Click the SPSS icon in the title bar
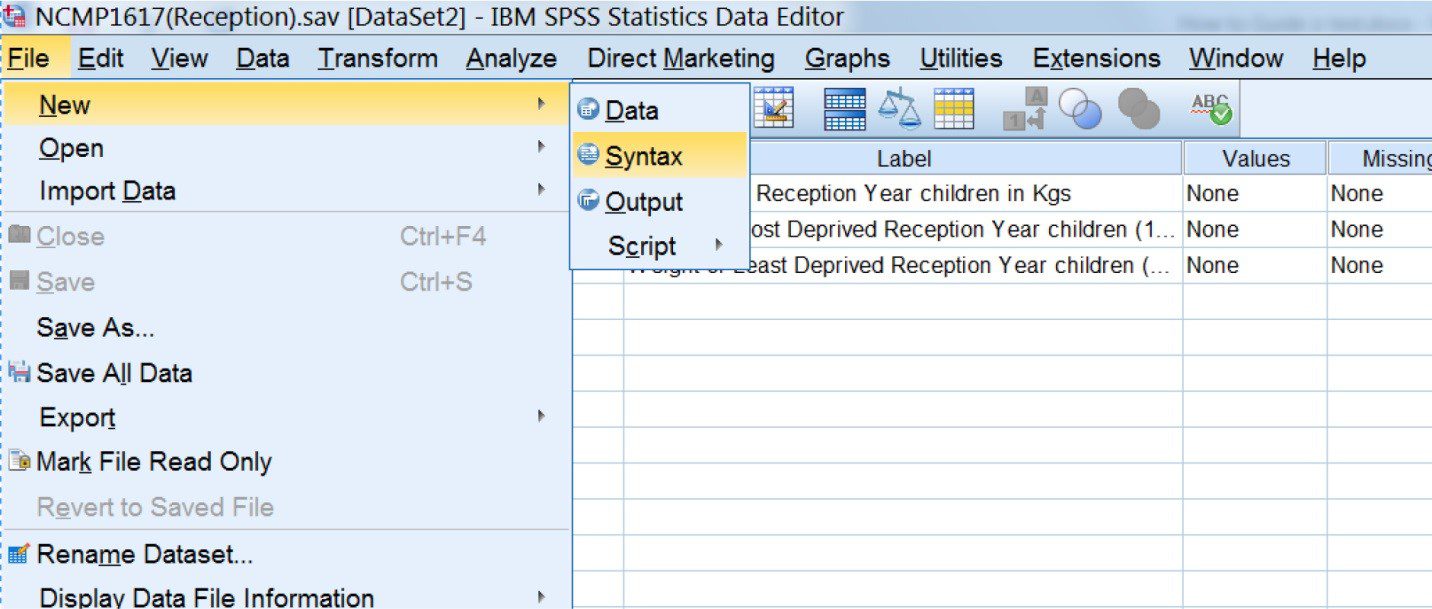Viewport: 1432px width, 609px height. point(12,15)
